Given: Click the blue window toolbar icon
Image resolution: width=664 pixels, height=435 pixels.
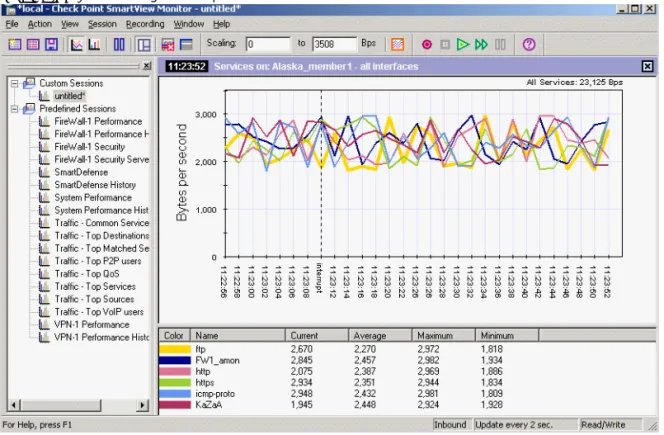Looking at the screenshot, I should (186, 44).
